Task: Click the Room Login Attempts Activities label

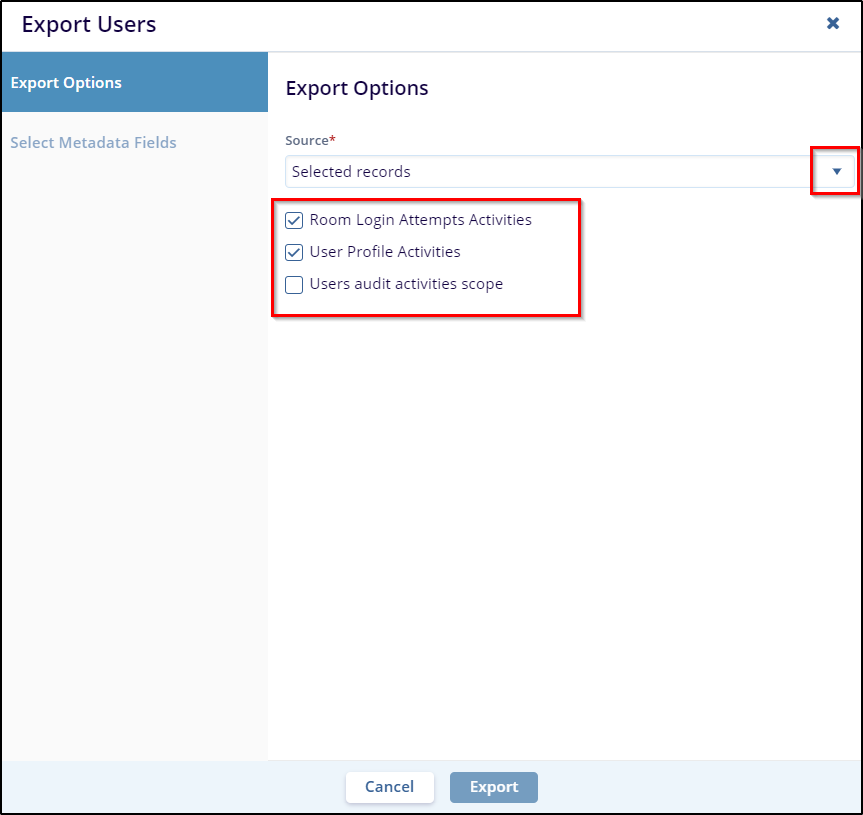Action: (x=420, y=220)
